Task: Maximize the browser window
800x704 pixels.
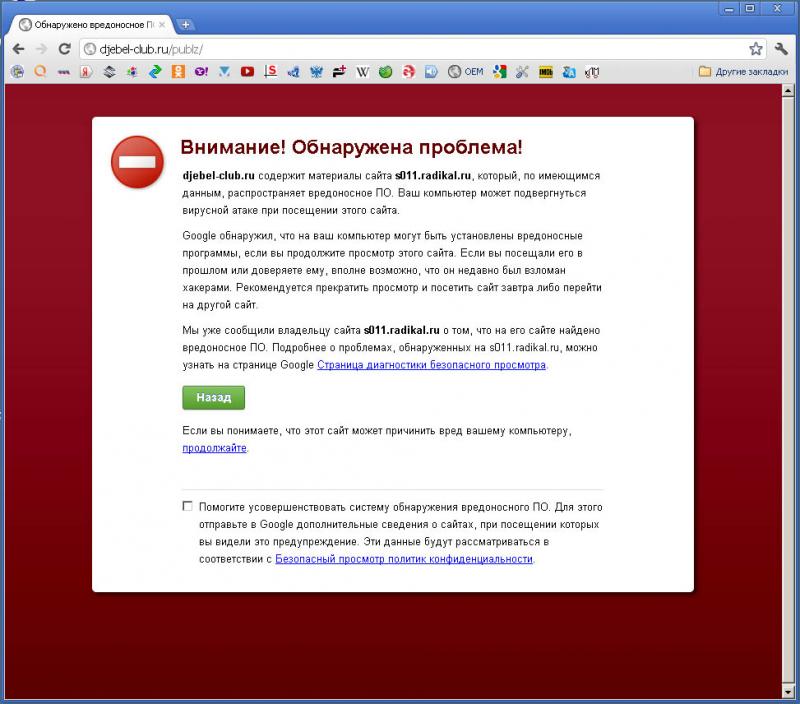Action: 750,8
